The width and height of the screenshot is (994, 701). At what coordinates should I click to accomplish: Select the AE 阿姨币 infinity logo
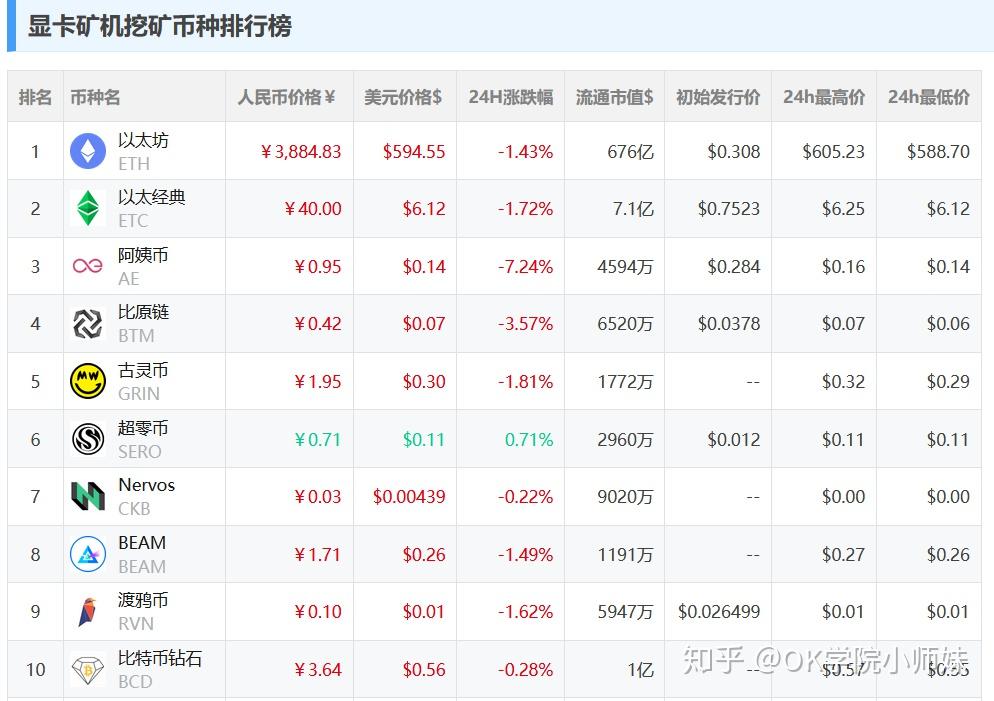[x=89, y=266]
